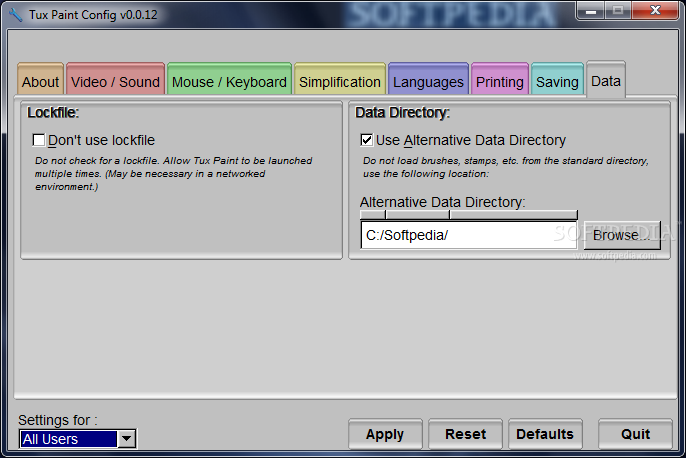This screenshot has height=458, width=686.
Task: Switch to the Saving tab
Action: pyautogui.click(x=557, y=79)
